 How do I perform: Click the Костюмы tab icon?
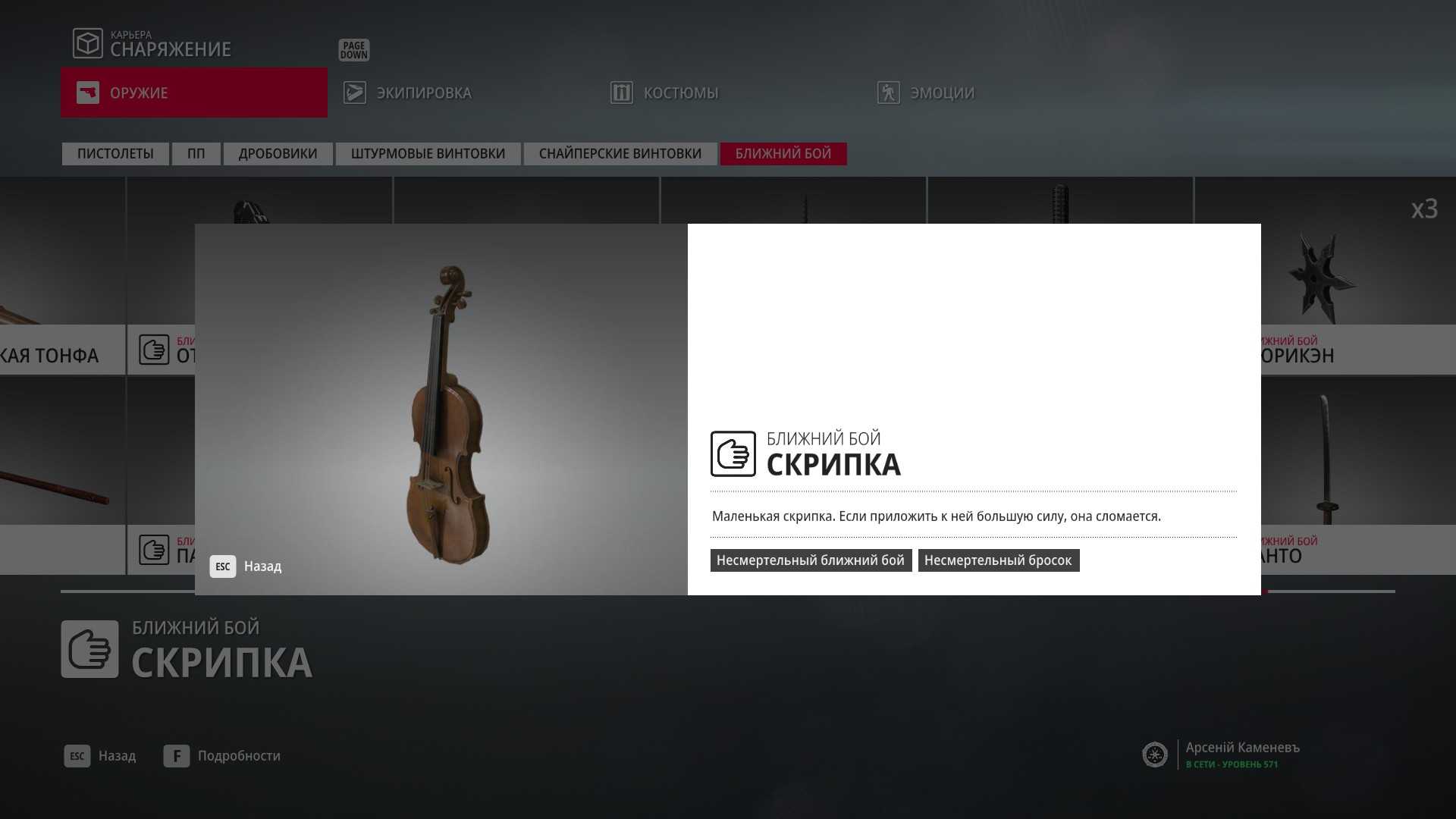621,93
